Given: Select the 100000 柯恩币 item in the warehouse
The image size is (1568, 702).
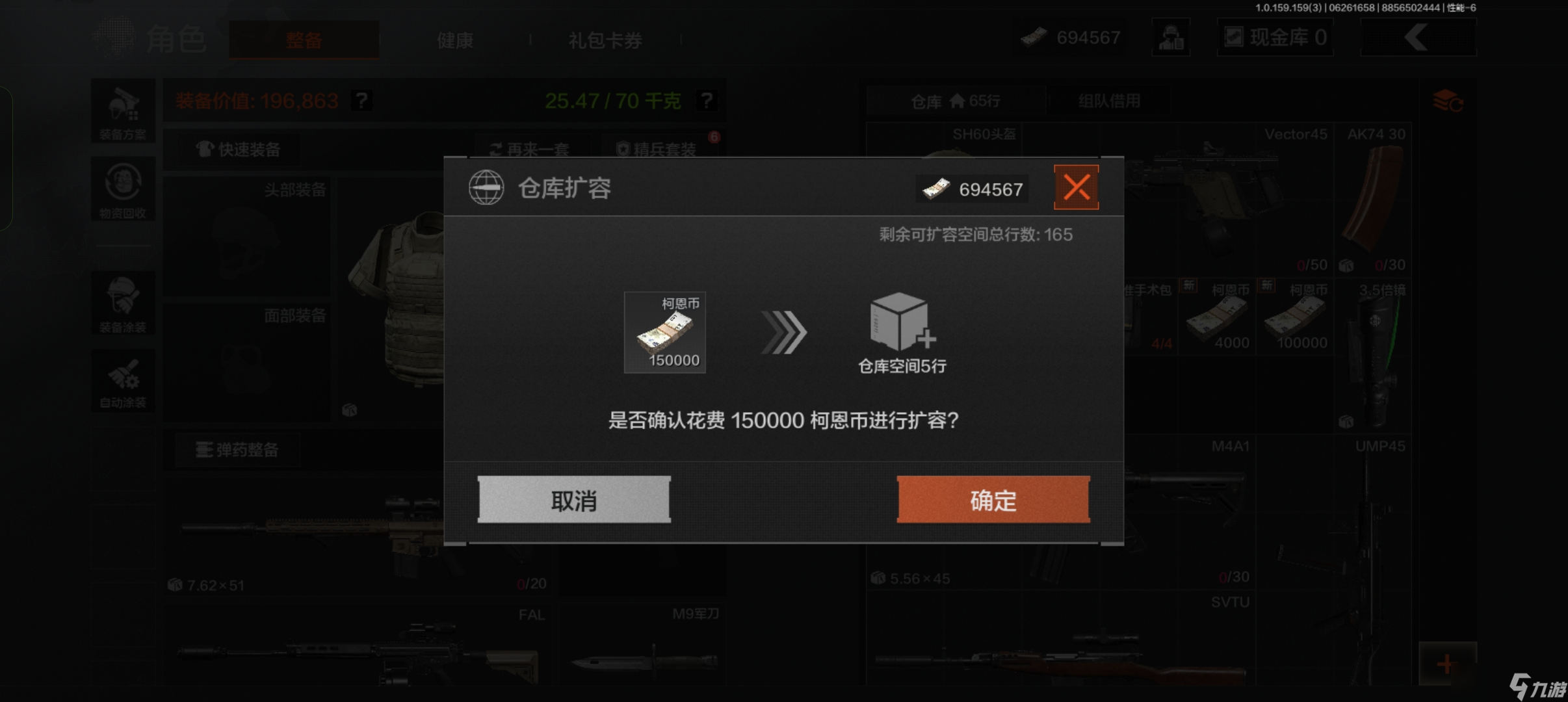Looking at the screenshot, I should tap(1295, 318).
